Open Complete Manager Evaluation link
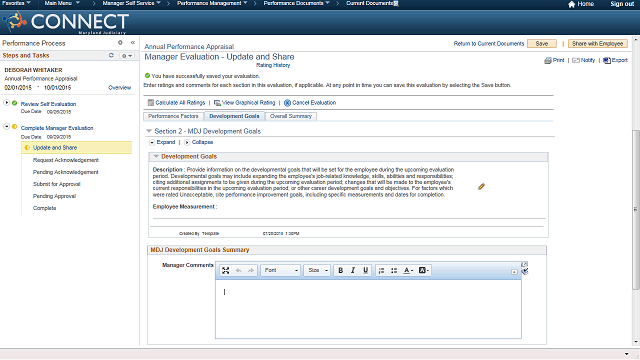This screenshot has width=640, height=360. [57, 128]
